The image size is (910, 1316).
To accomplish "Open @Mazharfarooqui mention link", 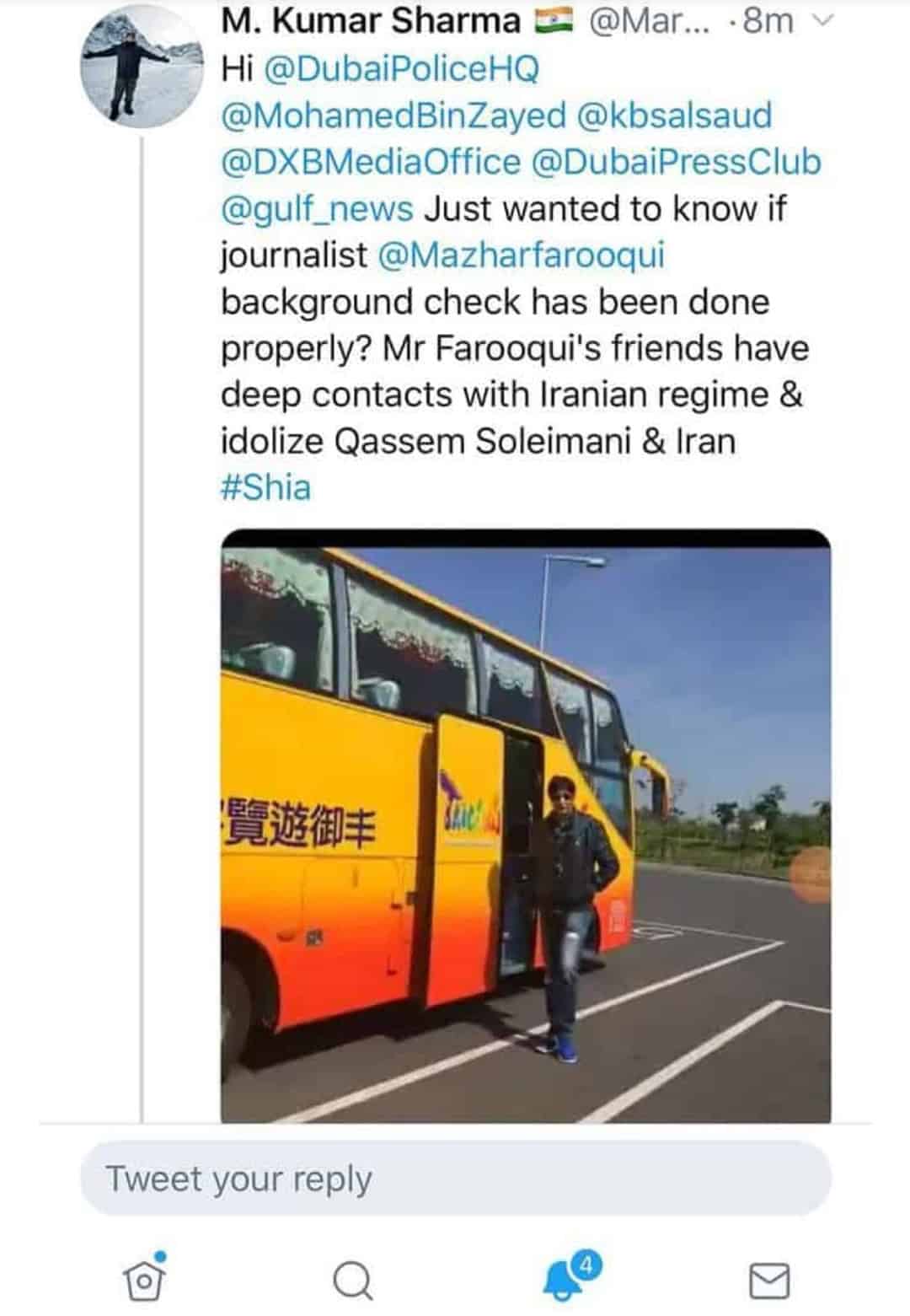I will point(522,255).
